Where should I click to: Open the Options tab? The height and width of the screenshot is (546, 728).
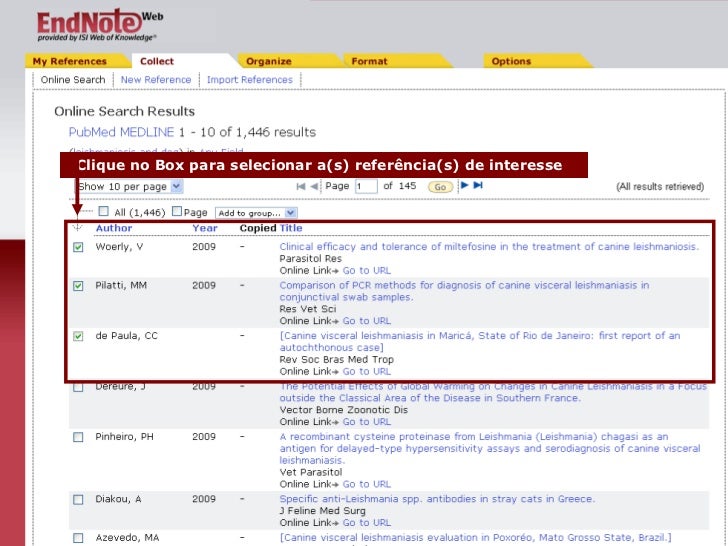pyautogui.click(x=511, y=61)
